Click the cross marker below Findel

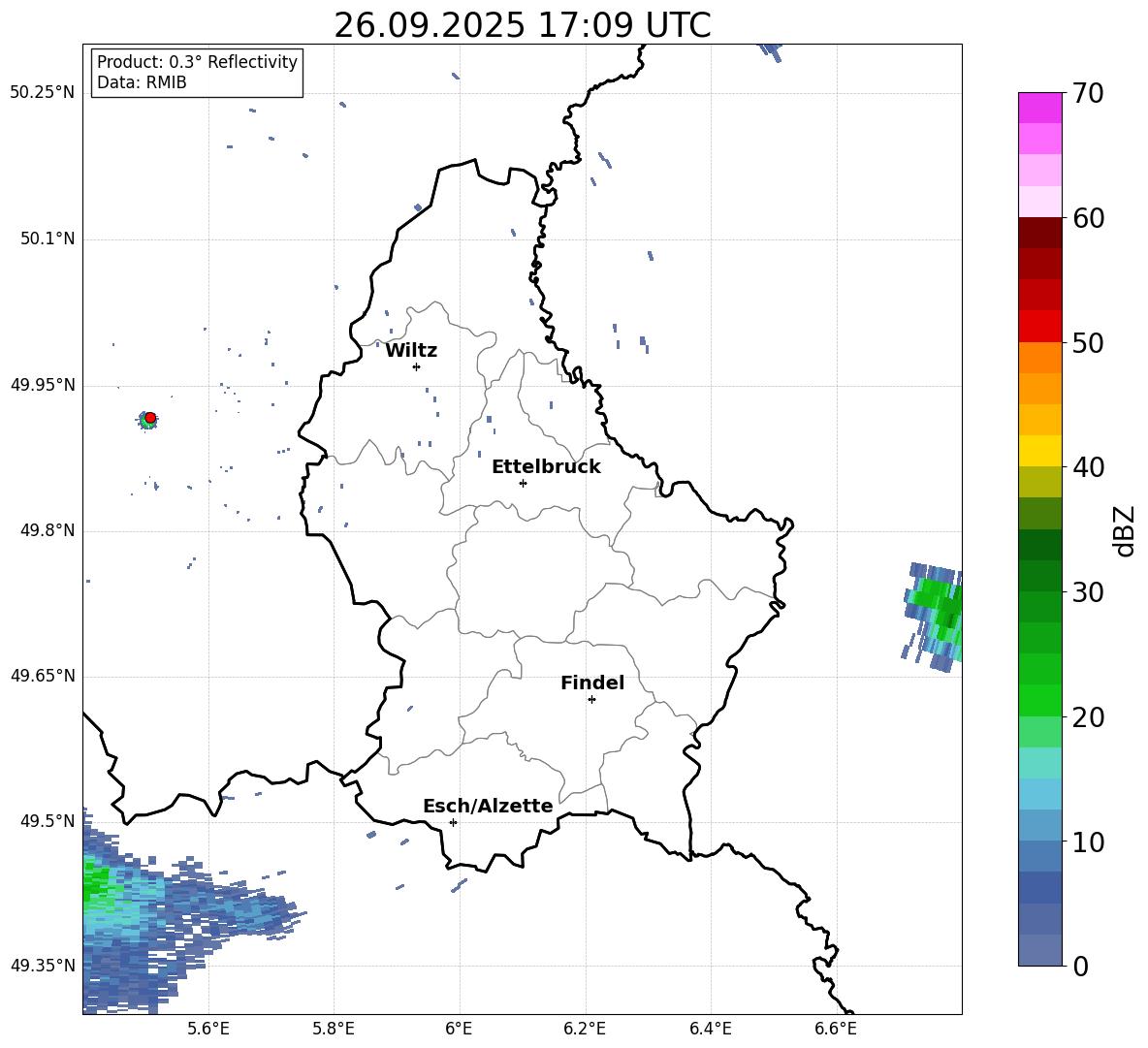tap(591, 700)
